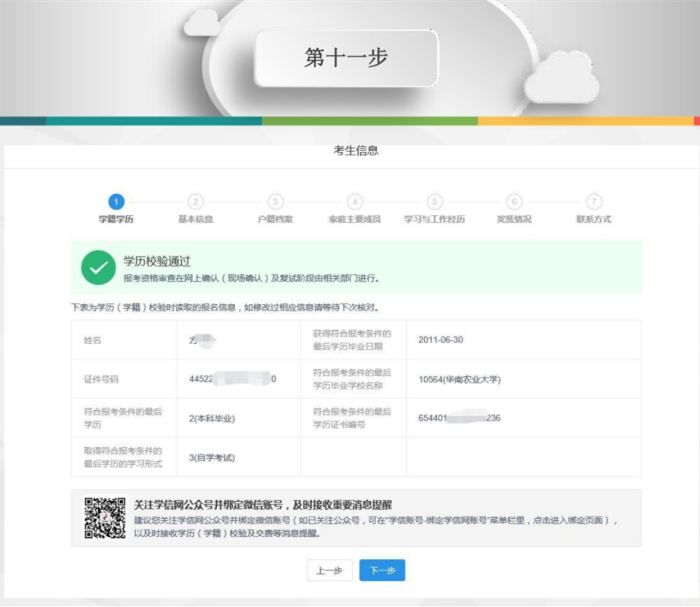Click the step 4 circle above 家庭主要成员
The height and width of the screenshot is (607, 700).
click(x=355, y=201)
